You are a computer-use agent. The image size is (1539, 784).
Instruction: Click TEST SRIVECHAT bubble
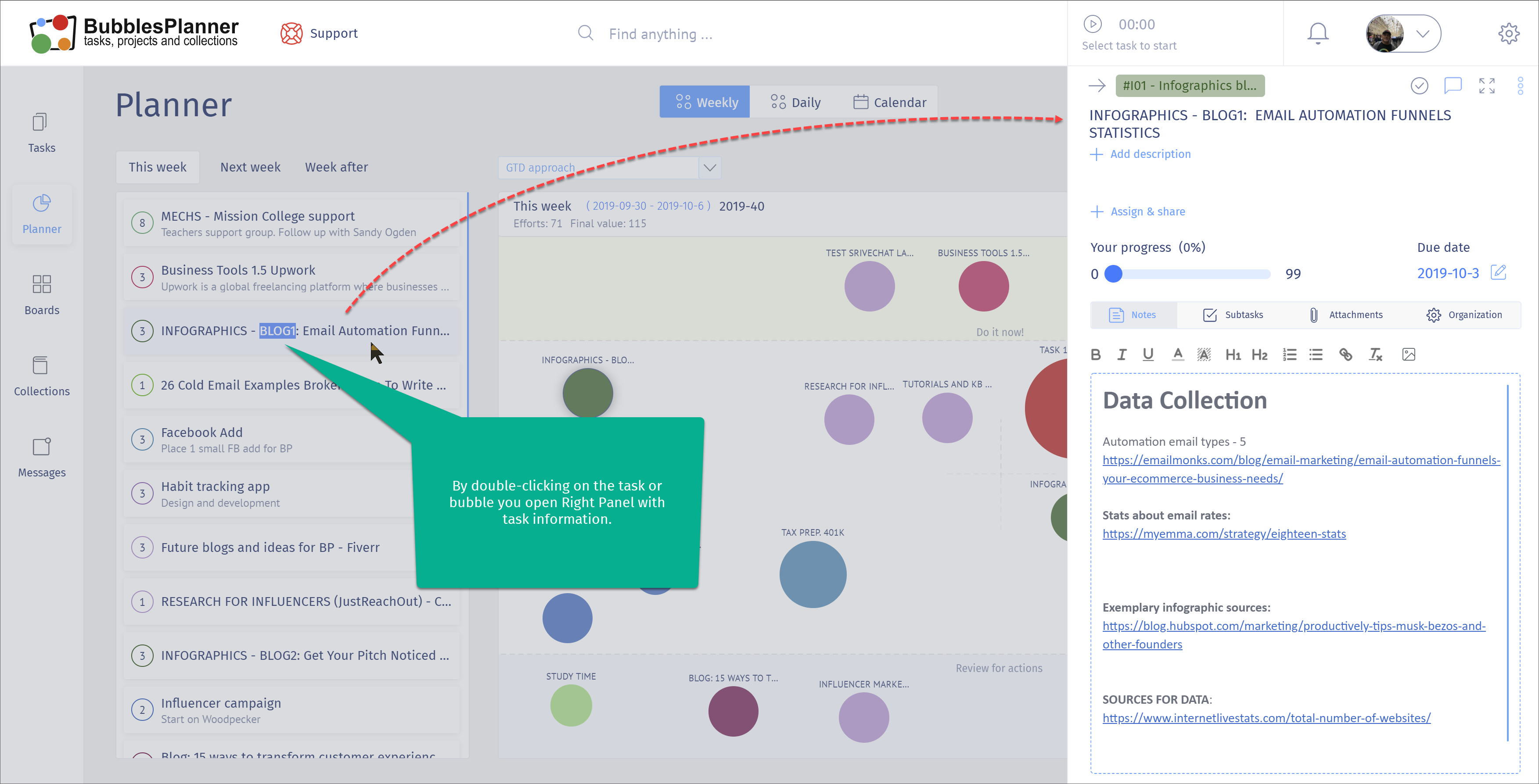[869, 286]
